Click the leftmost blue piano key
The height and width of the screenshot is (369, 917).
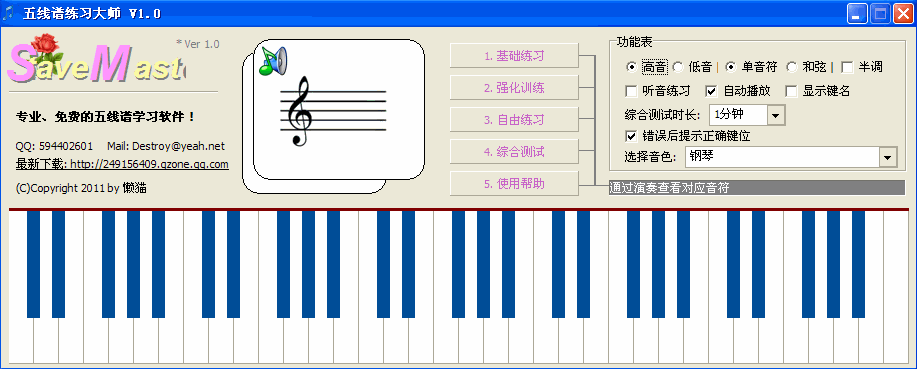33,264
